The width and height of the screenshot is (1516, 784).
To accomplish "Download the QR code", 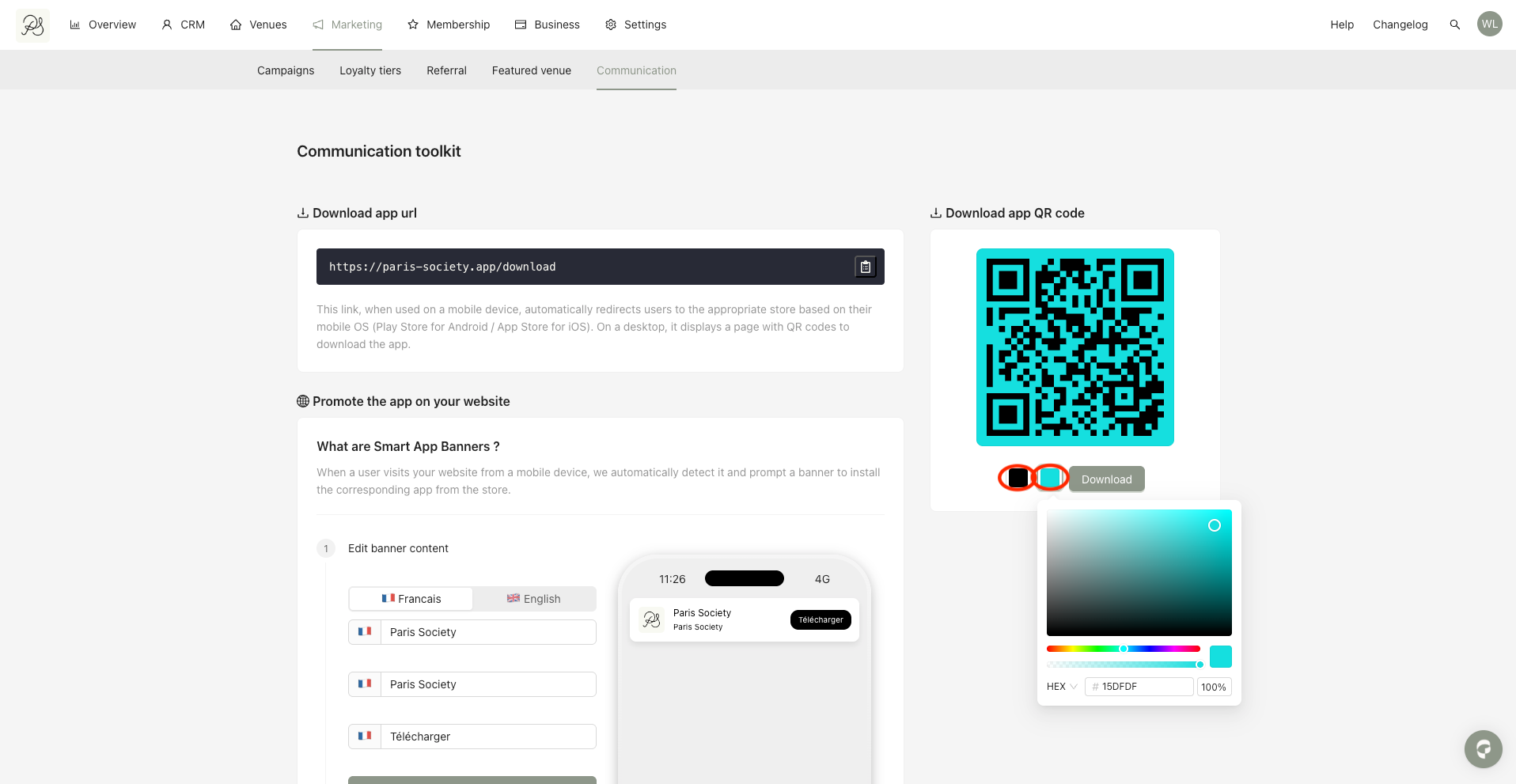I will (x=1106, y=479).
